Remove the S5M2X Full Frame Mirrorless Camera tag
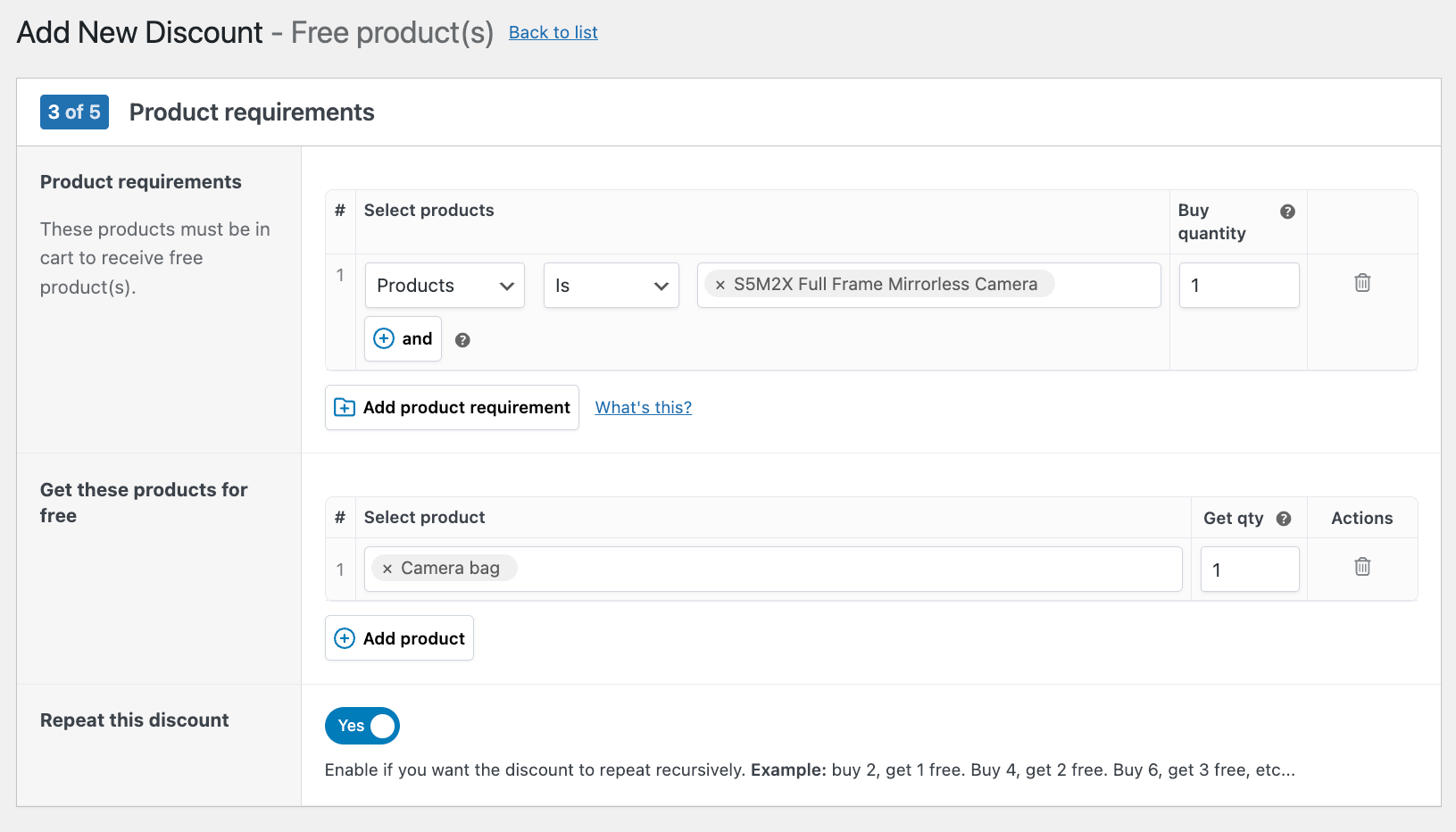This screenshot has width=1456, height=832. click(720, 284)
